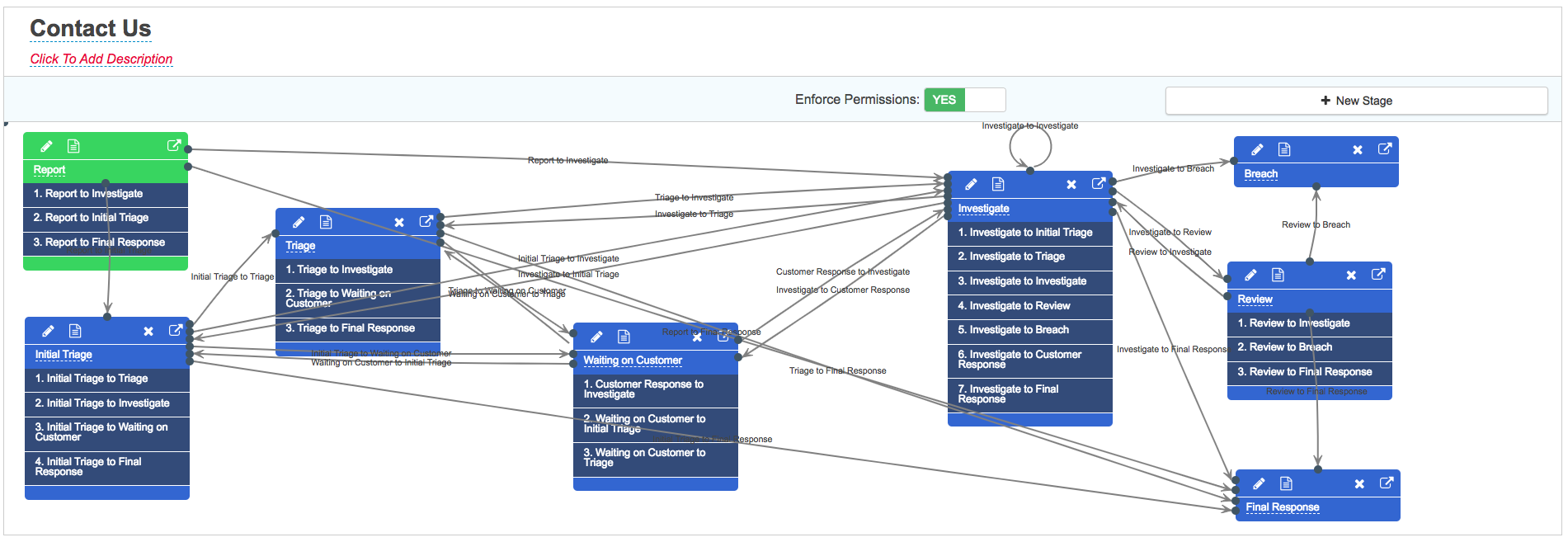Select the 1. Report to Investigate action
The width and height of the screenshot is (1568, 542).
click(x=106, y=194)
